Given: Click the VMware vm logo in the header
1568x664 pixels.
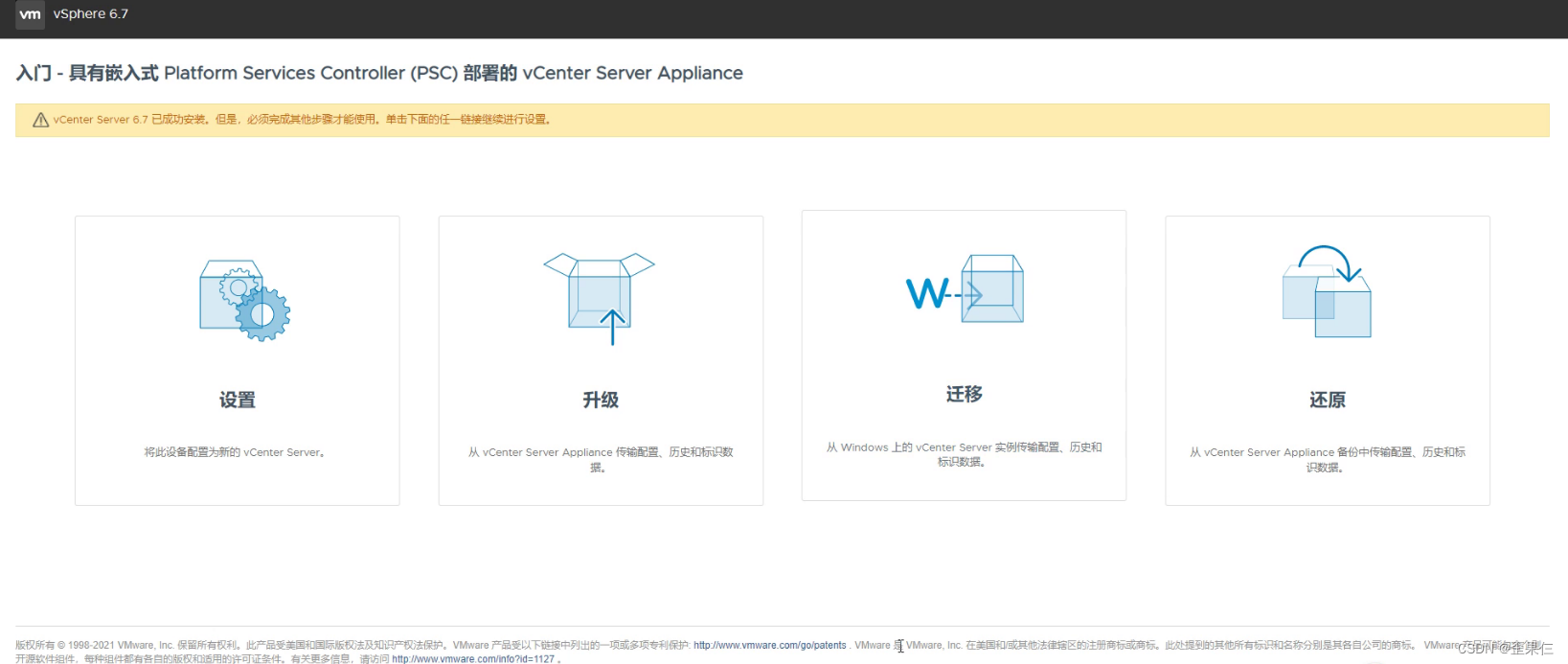Looking at the screenshot, I should coord(31,14).
